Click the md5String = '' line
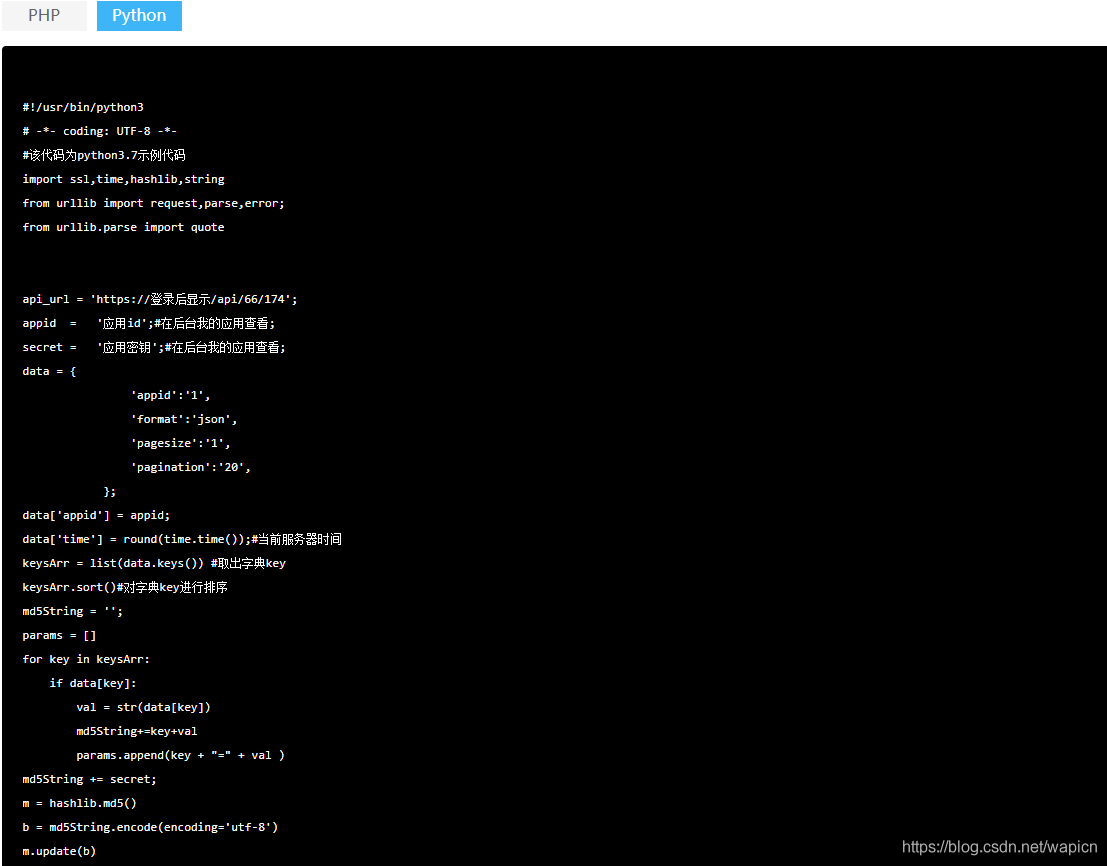Image resolution: width=1107 pixels, height=866 pixels. tap(73, 611)
